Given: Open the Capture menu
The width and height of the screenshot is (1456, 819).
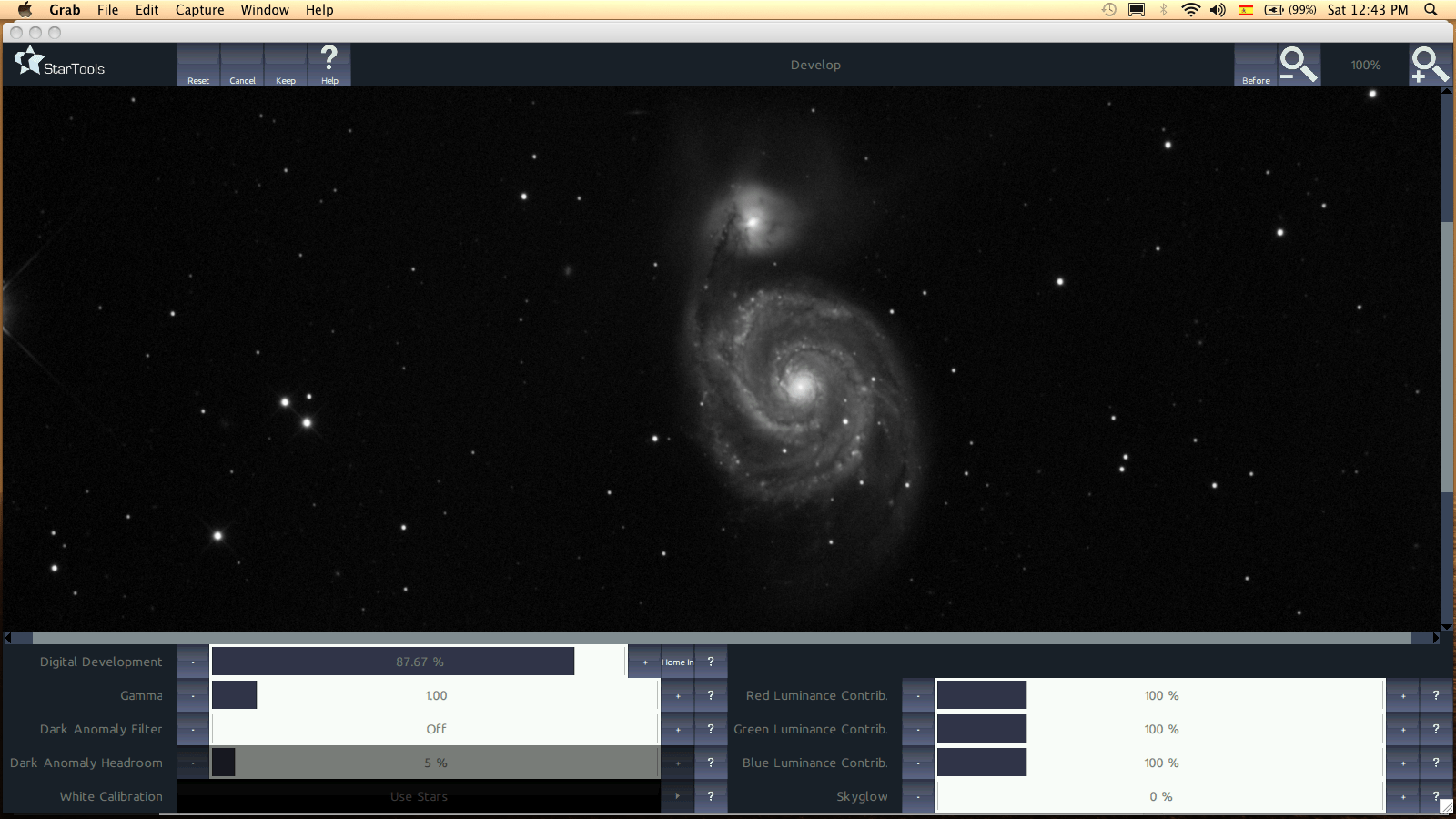Looking at the screenshot, I should pos(199,10).
